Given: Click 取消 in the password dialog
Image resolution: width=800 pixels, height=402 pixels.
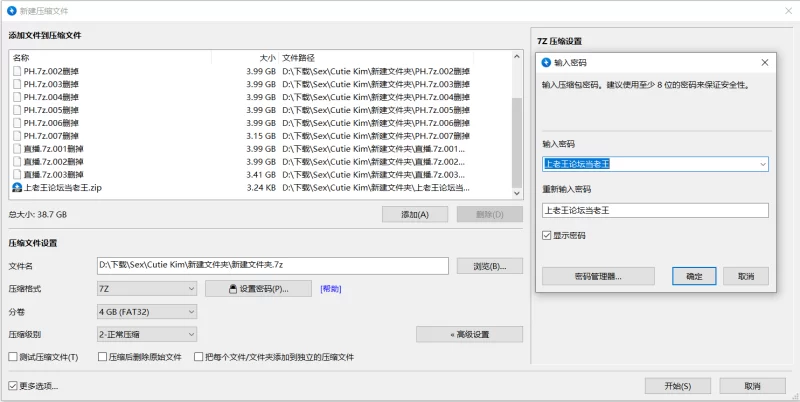Looking at the screenshot, I should pyautogui.click(x=746, y=277).
